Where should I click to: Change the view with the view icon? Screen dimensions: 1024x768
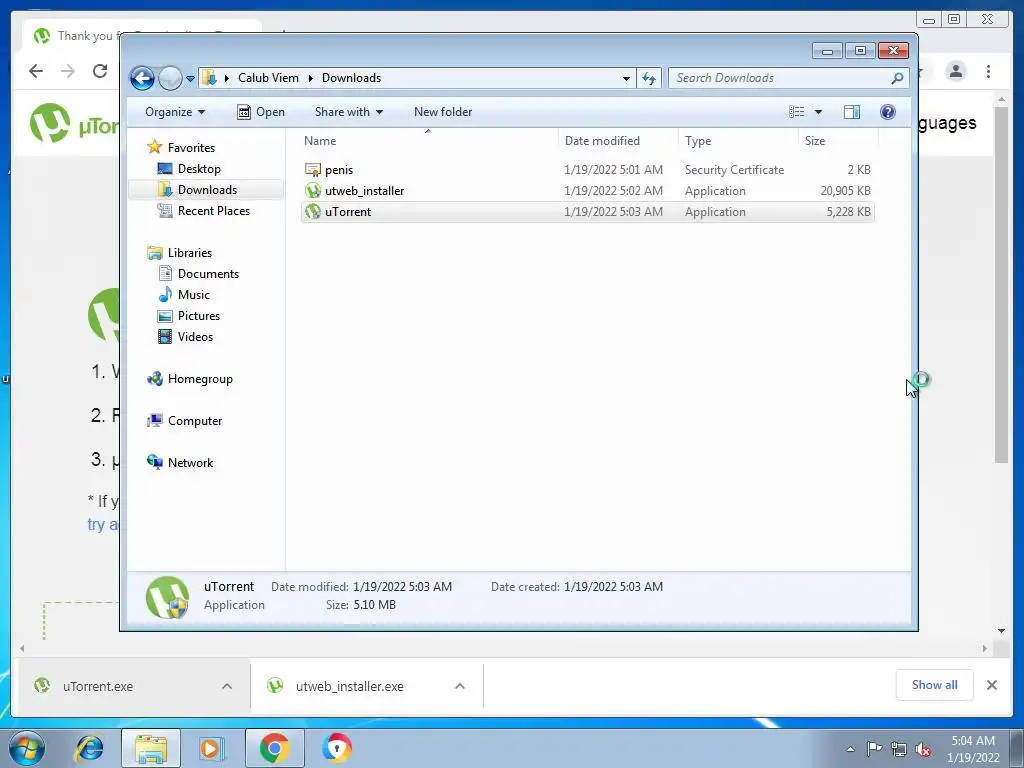796,112
